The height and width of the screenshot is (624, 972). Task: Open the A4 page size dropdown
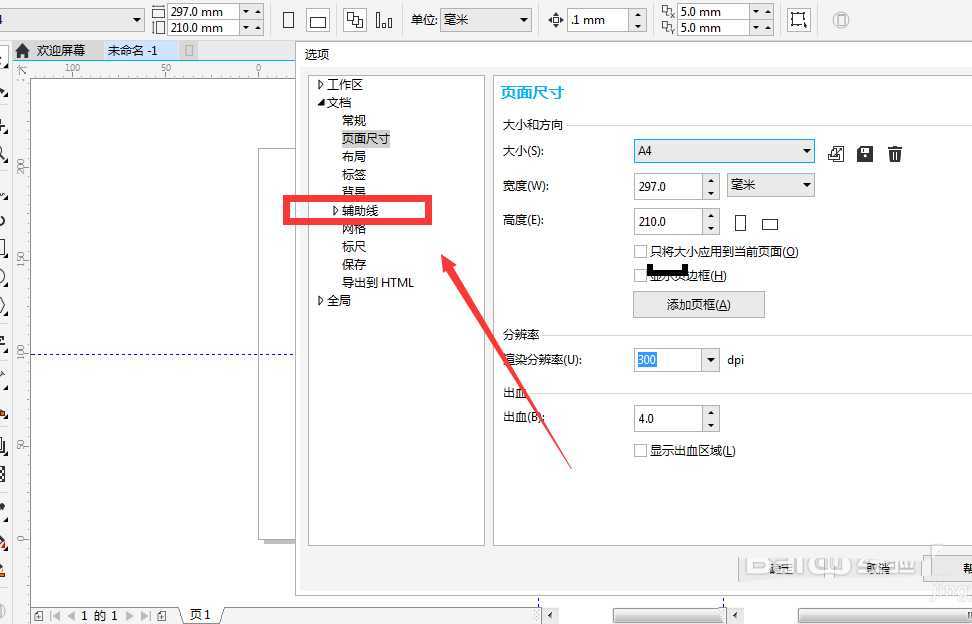806,151
